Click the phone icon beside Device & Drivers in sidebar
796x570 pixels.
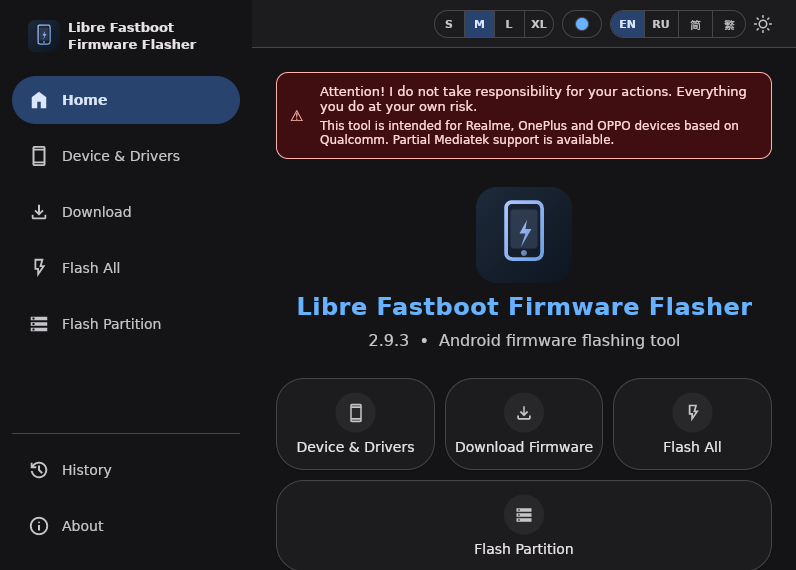[x=39, y=156]
